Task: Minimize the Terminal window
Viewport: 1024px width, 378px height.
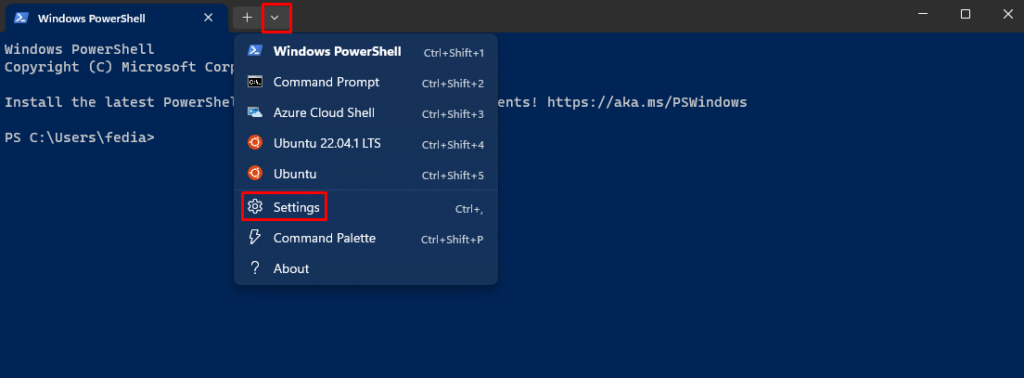Action: point(922,14)
